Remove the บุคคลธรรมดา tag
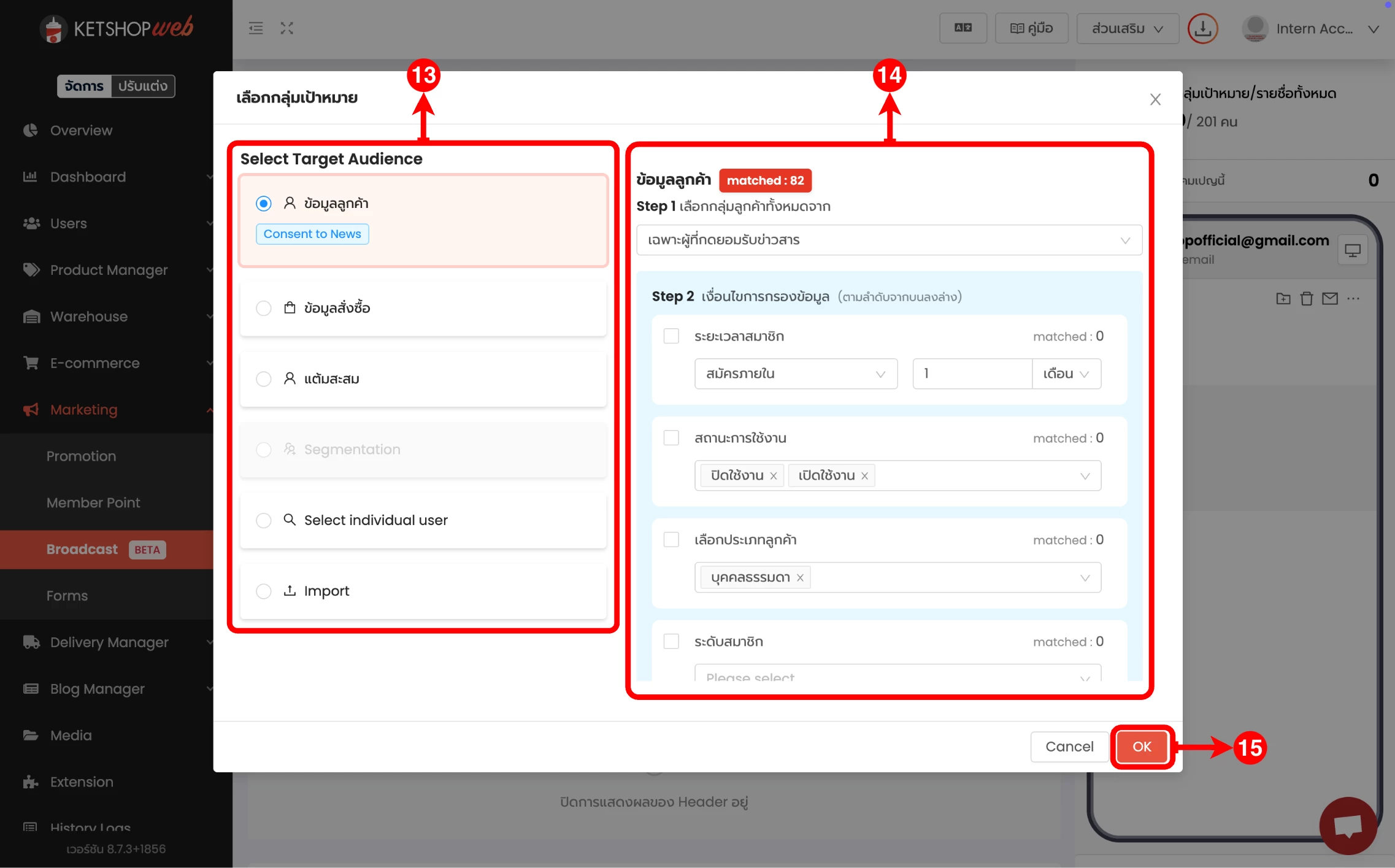The height and width of the screenshot is (868, 1395). click(800, 578)
